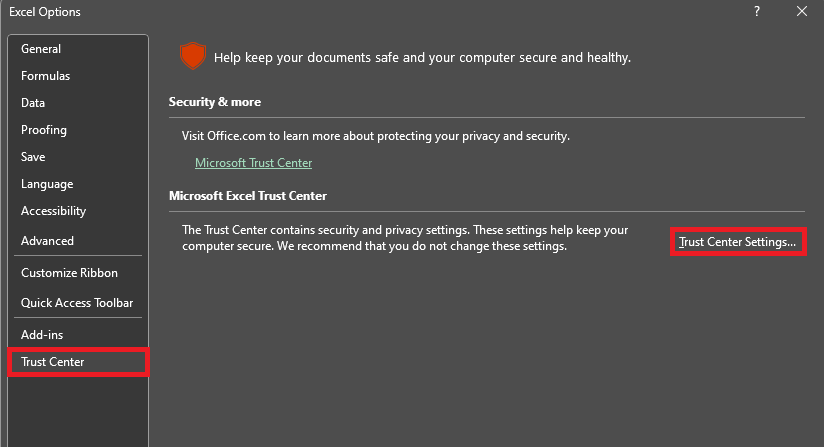Open the Accessibility options
This screenshot has height=447, width=824.
pyautogui.click(x=53, y=211)
